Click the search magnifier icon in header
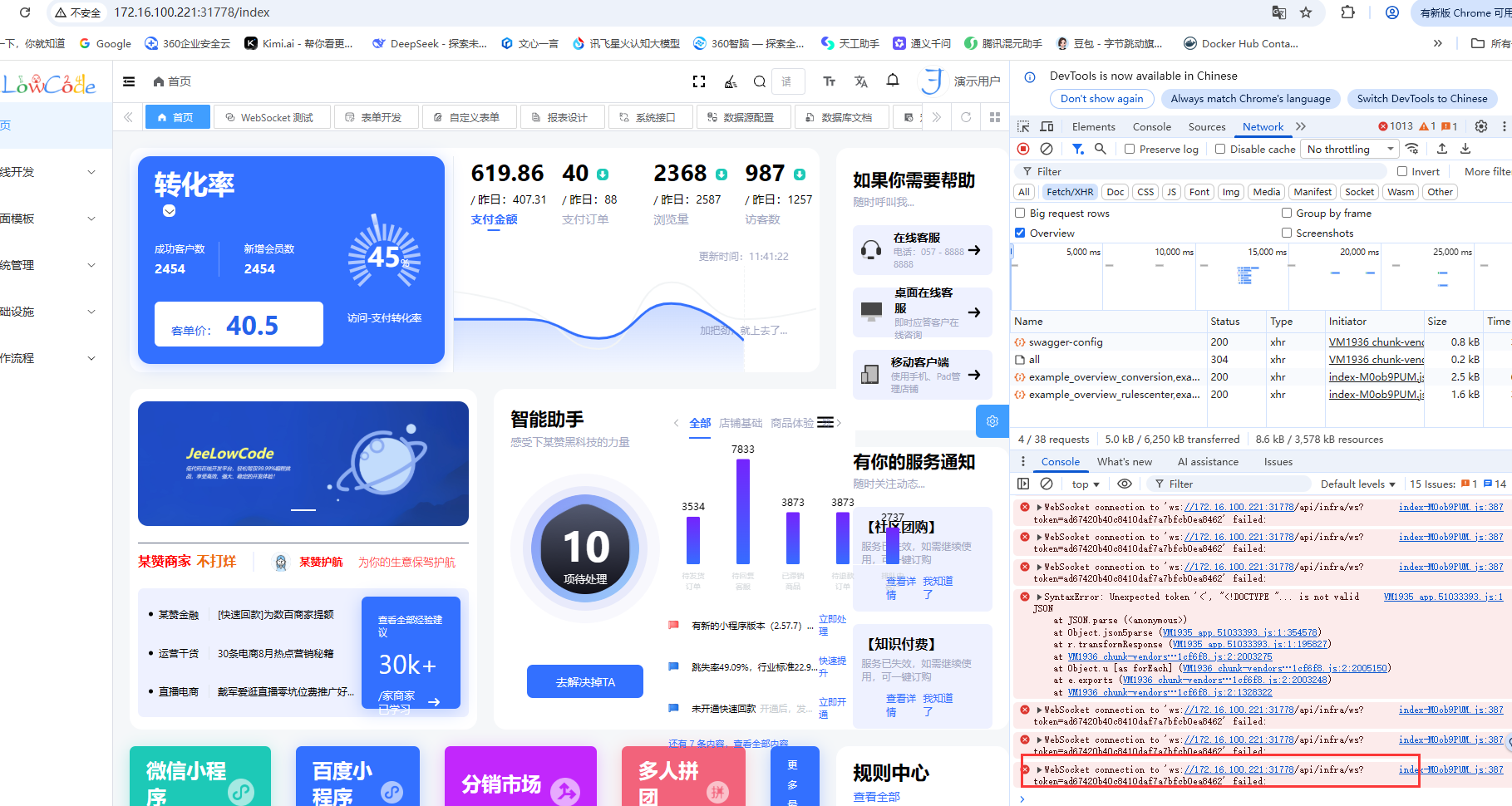This screenshot has height=806, width=1512. pyautogui.click(x=759, y=81)
